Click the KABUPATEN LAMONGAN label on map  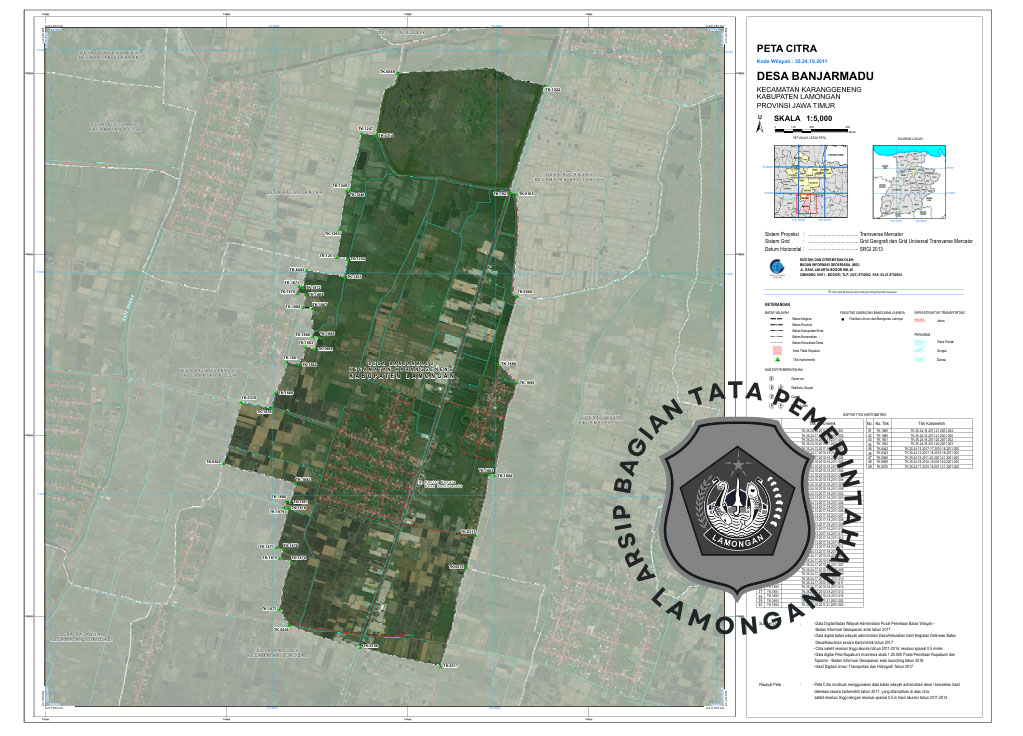(398, 378)
